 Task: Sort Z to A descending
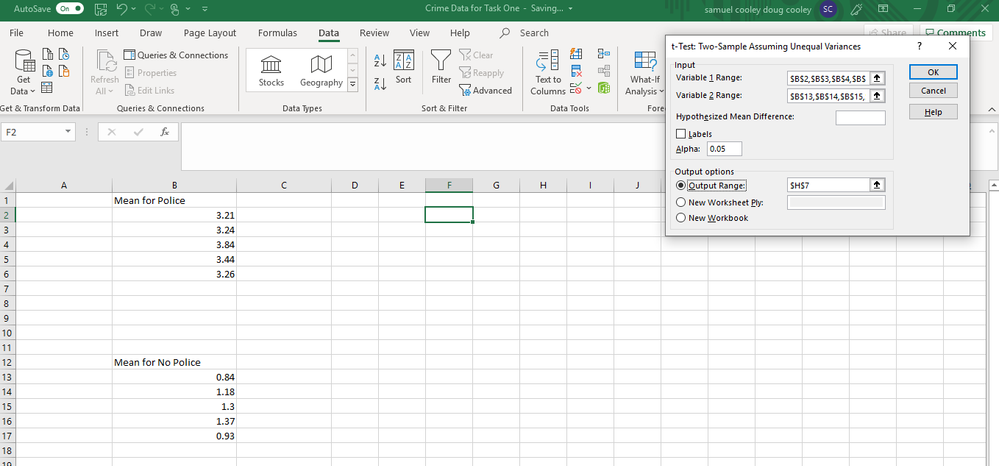(379, 84)
